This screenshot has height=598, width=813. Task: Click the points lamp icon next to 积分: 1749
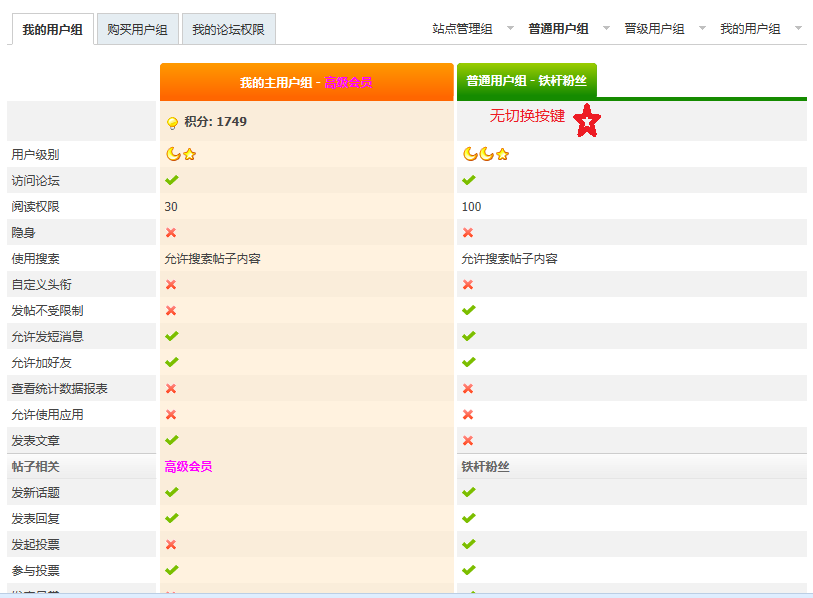pyautogui.click(x=170, y=120)
